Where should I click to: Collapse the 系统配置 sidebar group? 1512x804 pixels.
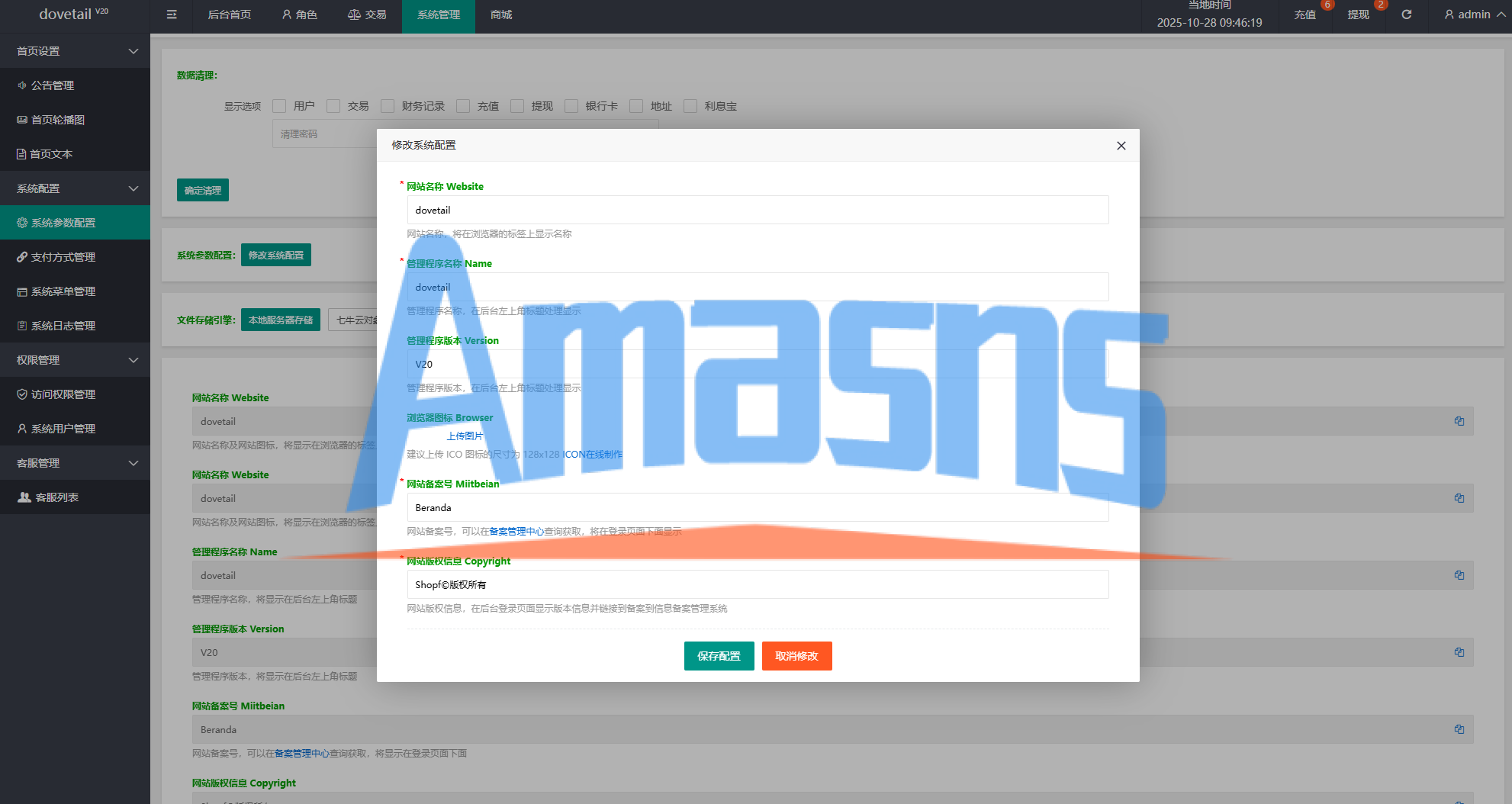coord(75,188)
